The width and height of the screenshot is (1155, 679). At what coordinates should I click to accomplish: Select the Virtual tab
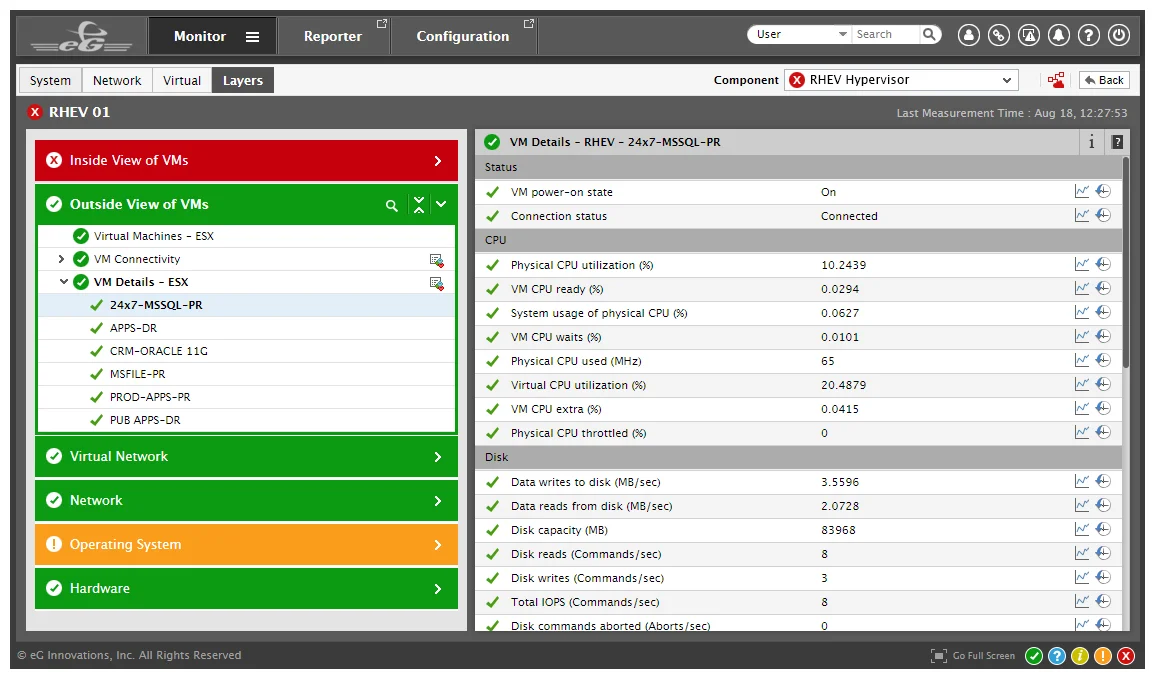(x=182, y=80)
